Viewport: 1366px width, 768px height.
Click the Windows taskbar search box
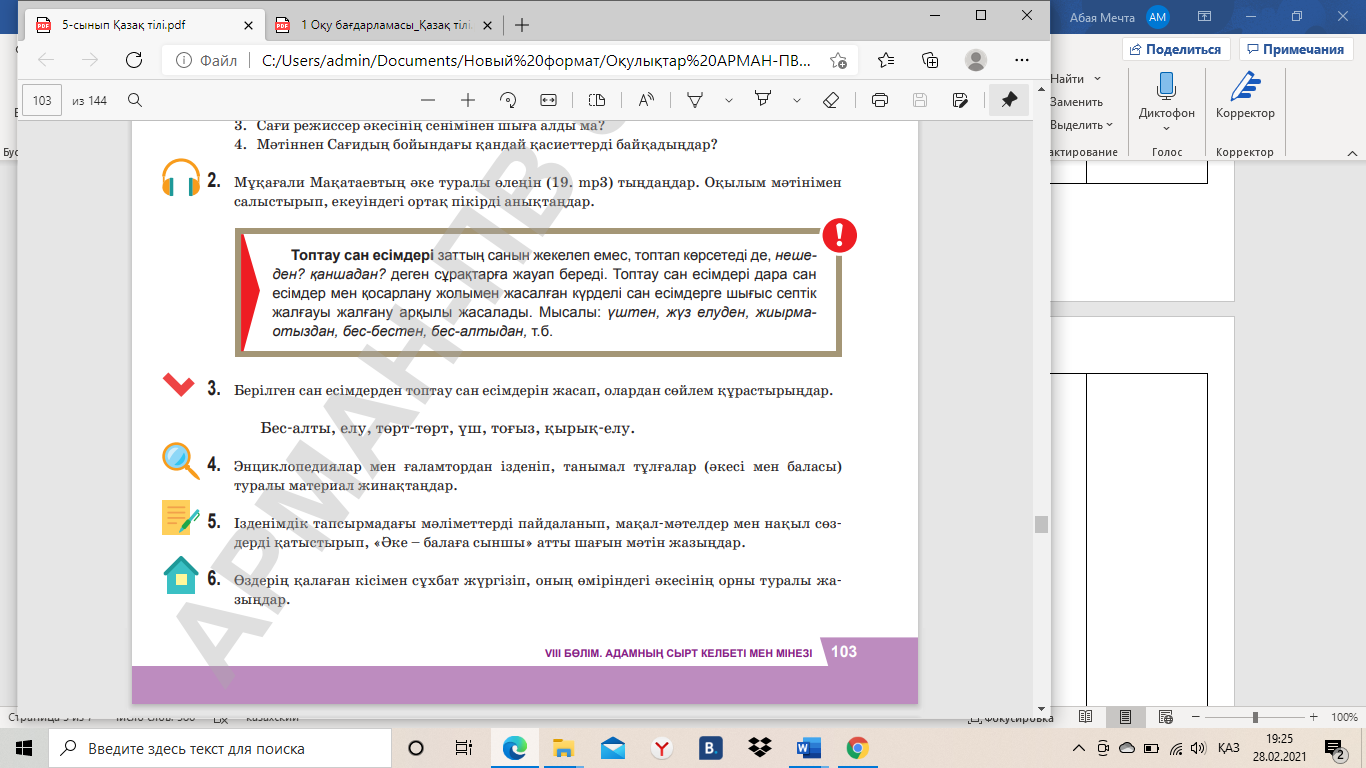pyautogui.click(x=219, y=748)
